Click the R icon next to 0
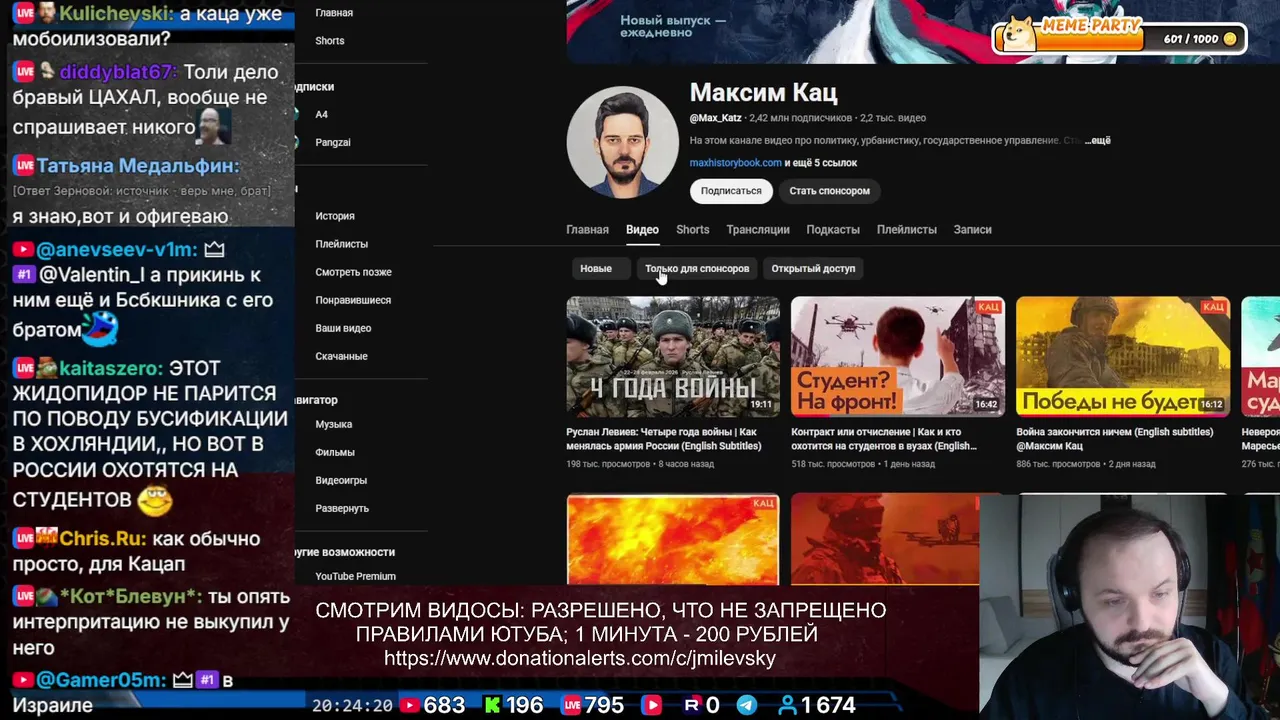The image size is (1280, 720). (691, 705)
